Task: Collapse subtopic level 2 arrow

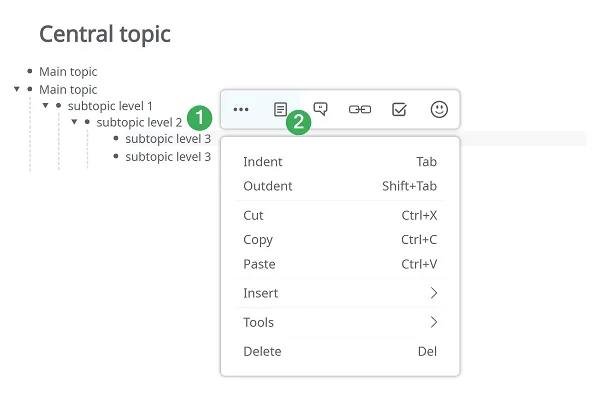Action: click(x=74, y=122)
